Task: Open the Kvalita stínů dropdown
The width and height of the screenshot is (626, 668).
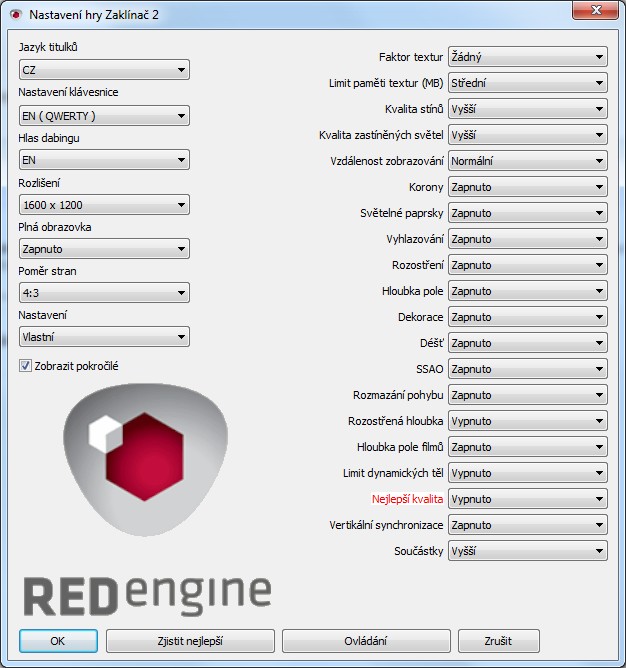Action: 528,109
